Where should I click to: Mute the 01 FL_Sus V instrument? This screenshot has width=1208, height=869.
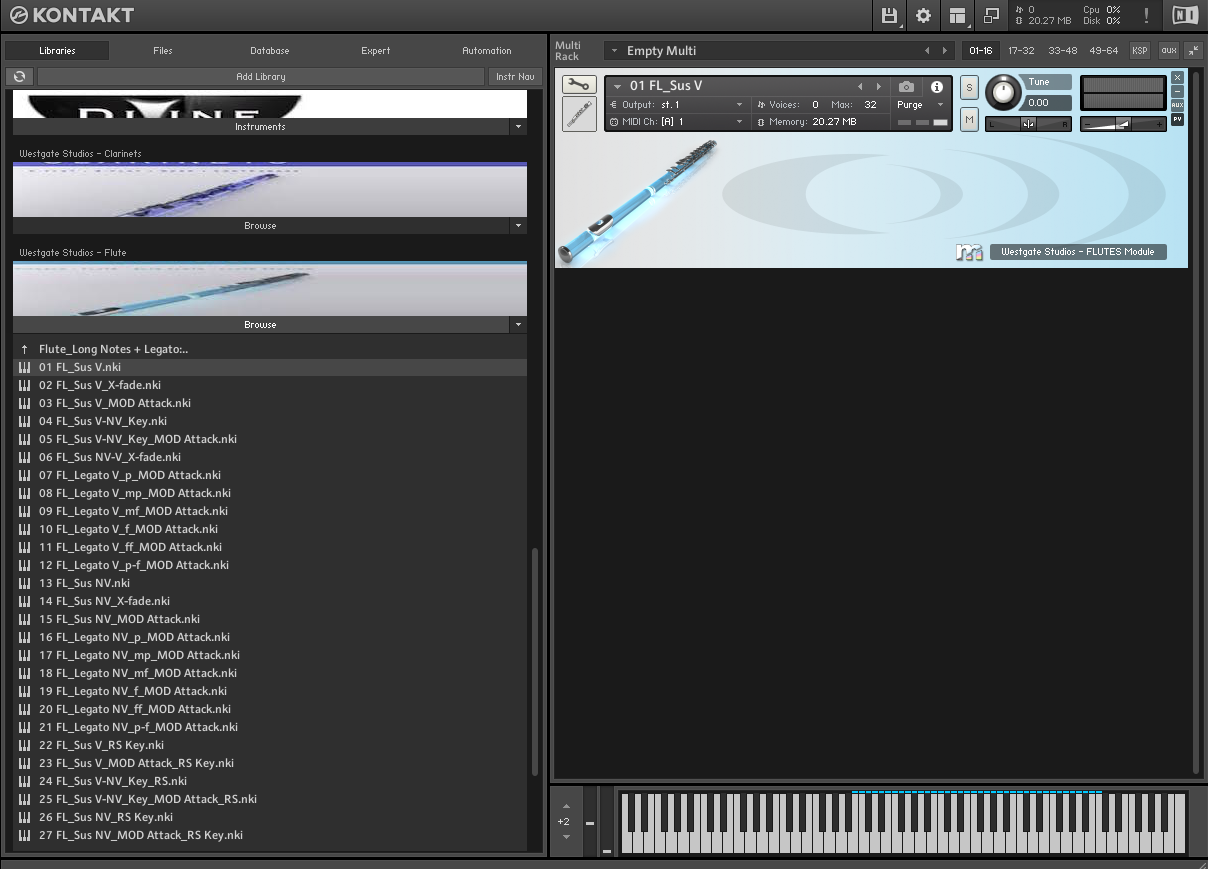click(969, 119)
